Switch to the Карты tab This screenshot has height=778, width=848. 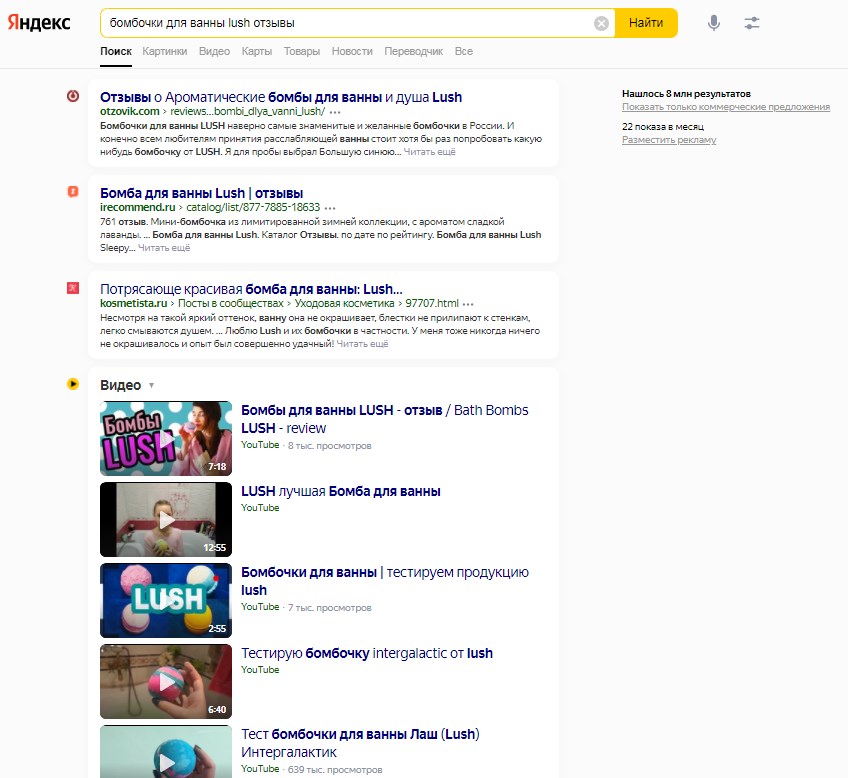click(256, 51)
